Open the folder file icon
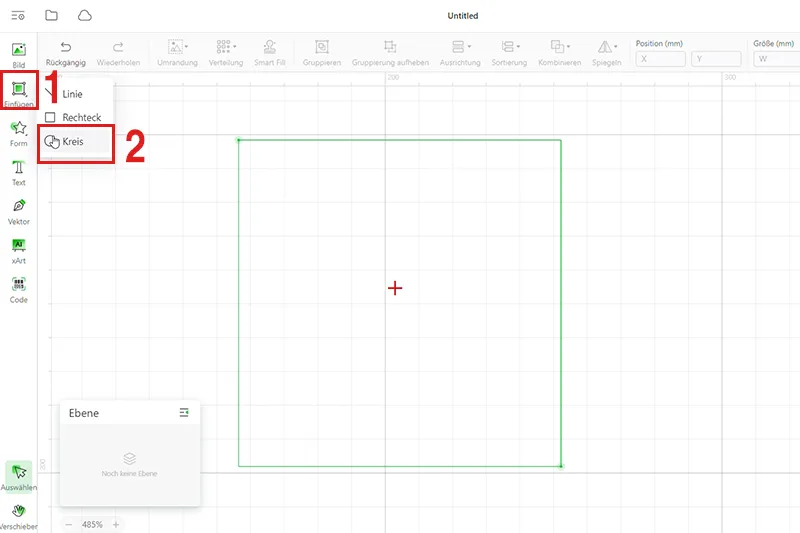 point(52,15)
